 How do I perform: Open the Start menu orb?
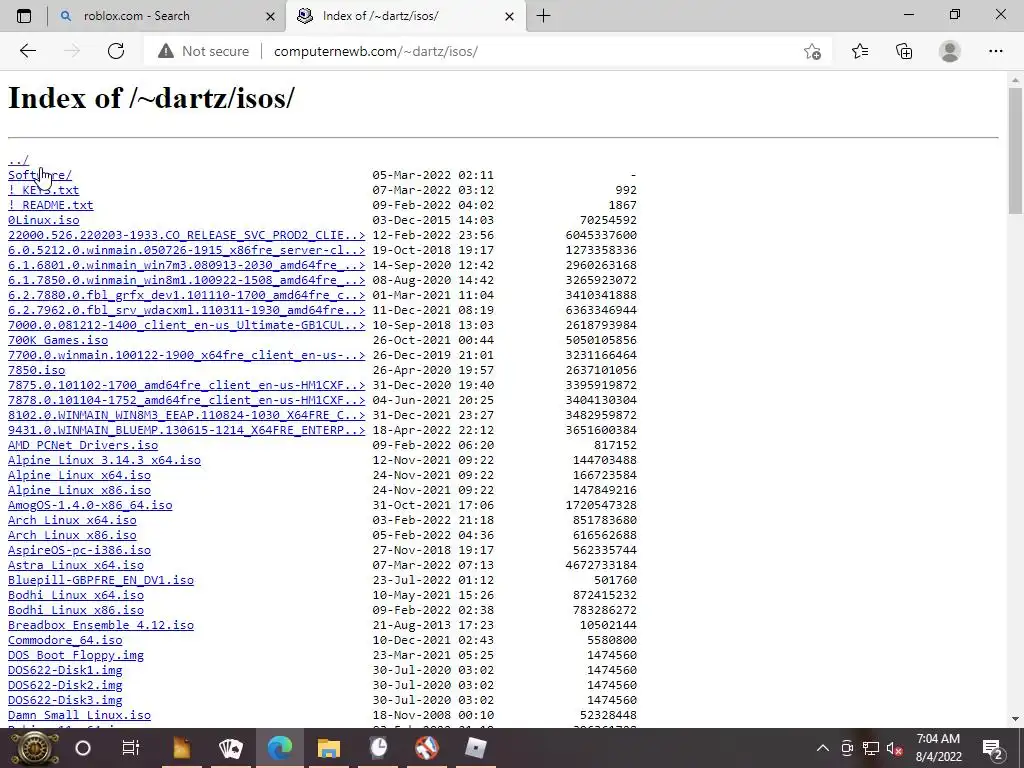[x=35, y=748]
